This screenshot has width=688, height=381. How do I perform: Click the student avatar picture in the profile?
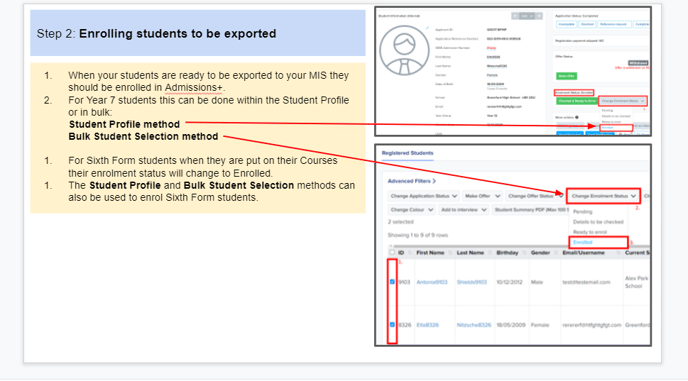(404, 50)
